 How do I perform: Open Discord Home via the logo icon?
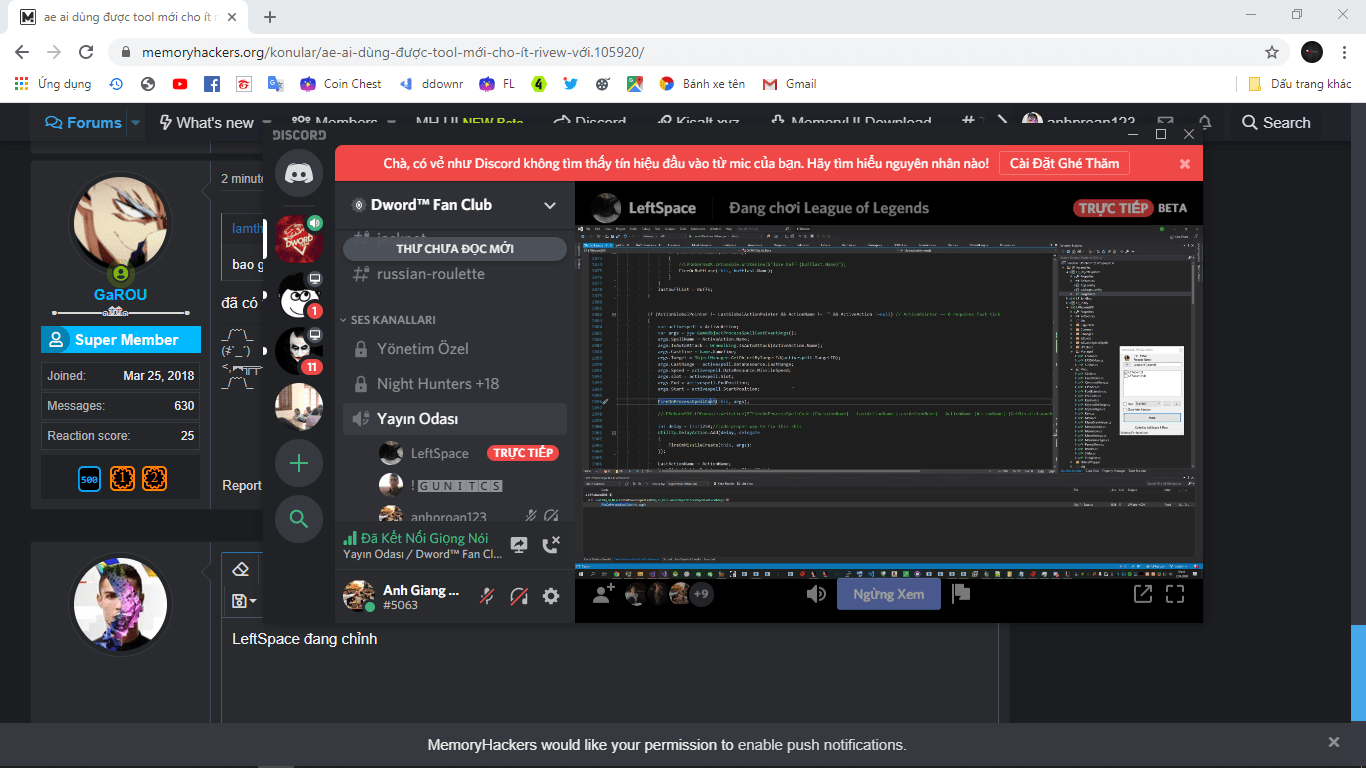[x=298, y=173]
